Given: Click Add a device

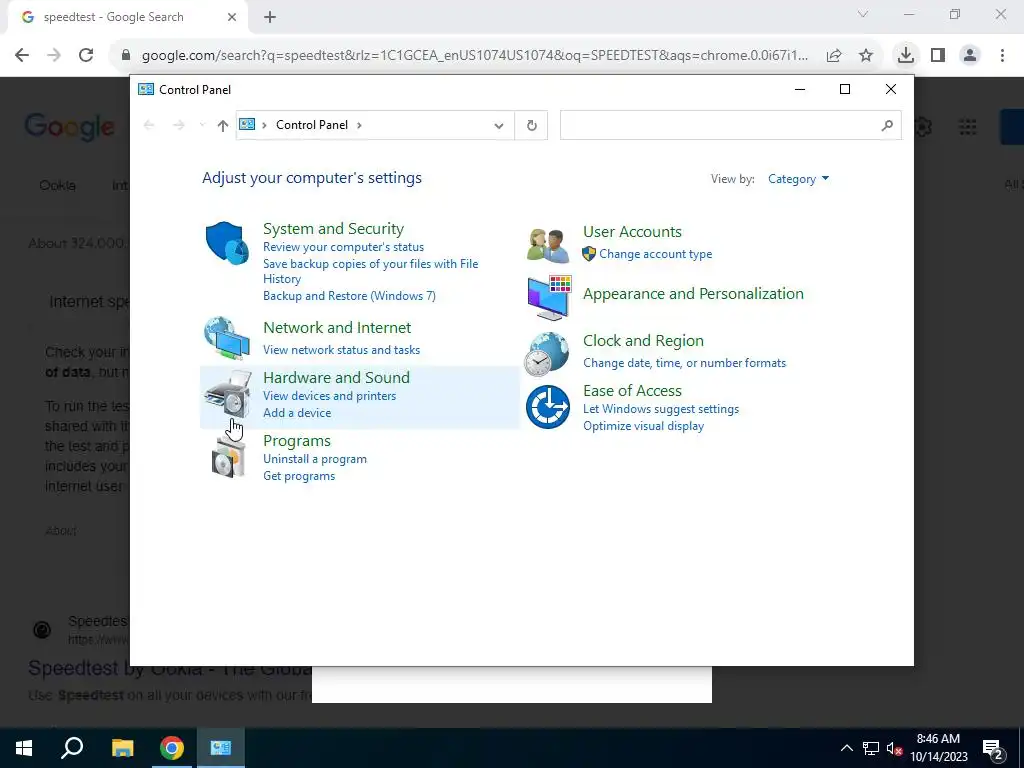Looking at the screenshot, I should click(296, 413).
